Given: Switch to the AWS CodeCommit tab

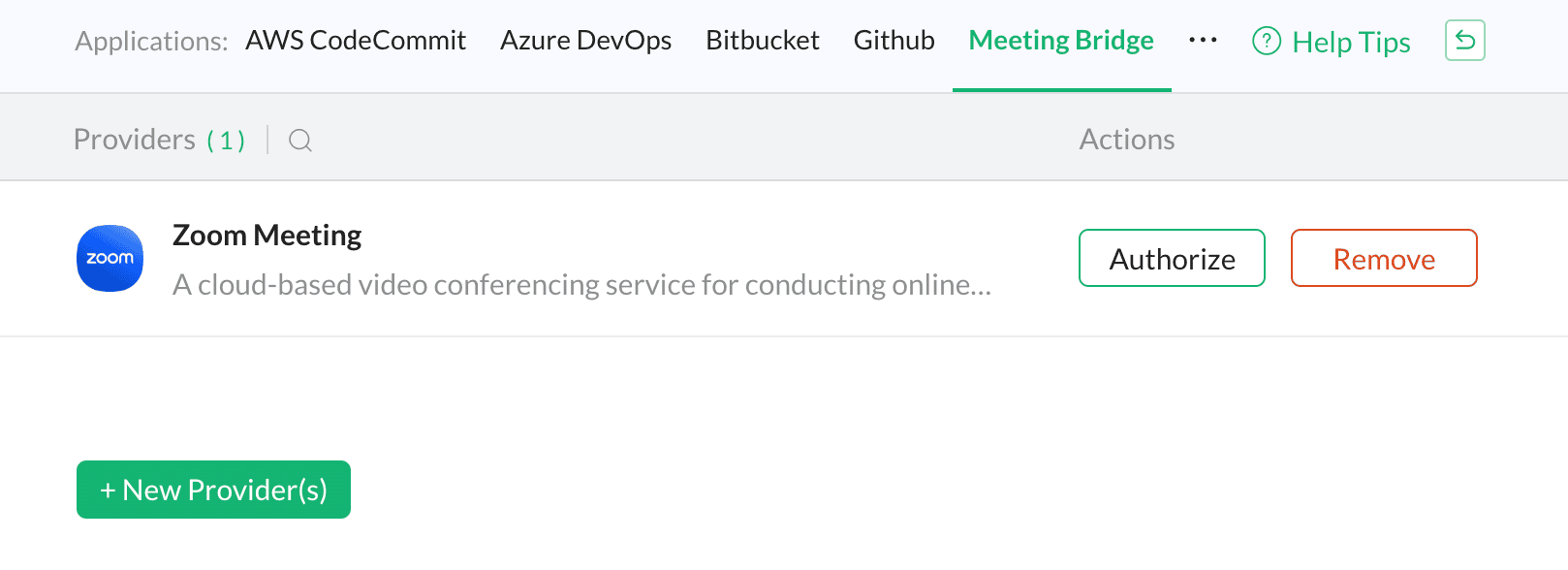Looking at the screenshot, I should click(356, 41).
